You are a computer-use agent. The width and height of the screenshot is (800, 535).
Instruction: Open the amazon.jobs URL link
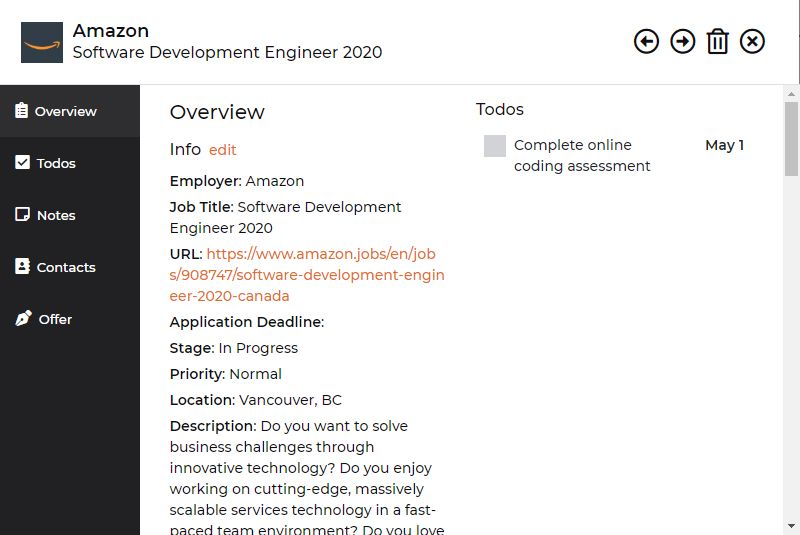(x=307, y=275)
